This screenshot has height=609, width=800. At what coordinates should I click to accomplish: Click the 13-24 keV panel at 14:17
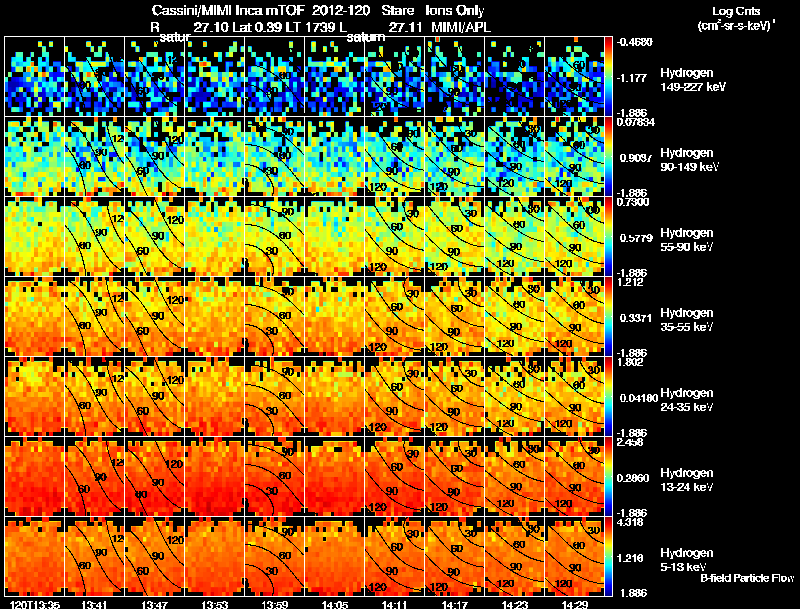[455, 476]
